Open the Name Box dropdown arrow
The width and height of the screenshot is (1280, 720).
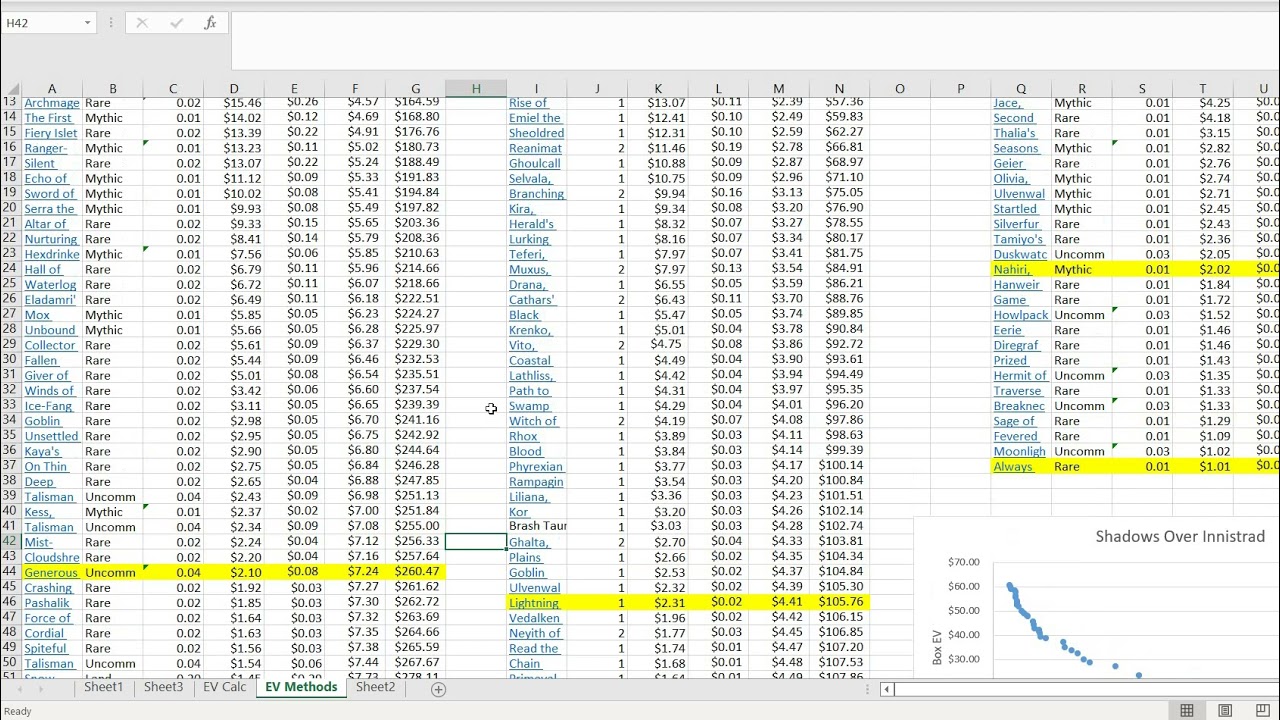point(87,23)
